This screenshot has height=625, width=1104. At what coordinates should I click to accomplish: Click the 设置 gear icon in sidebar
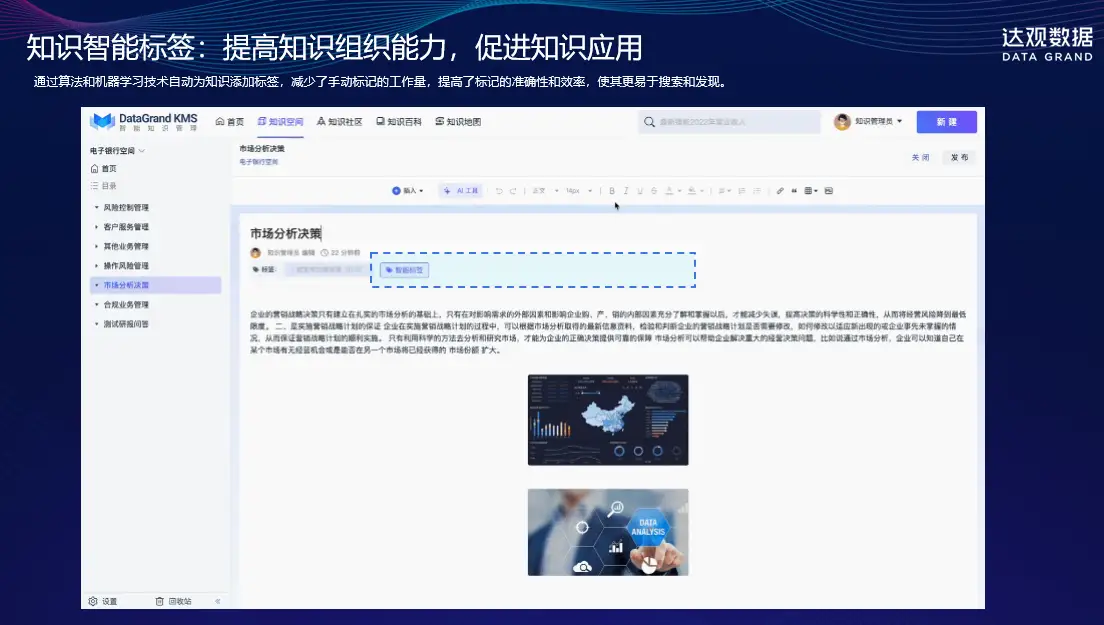[93, 601]
